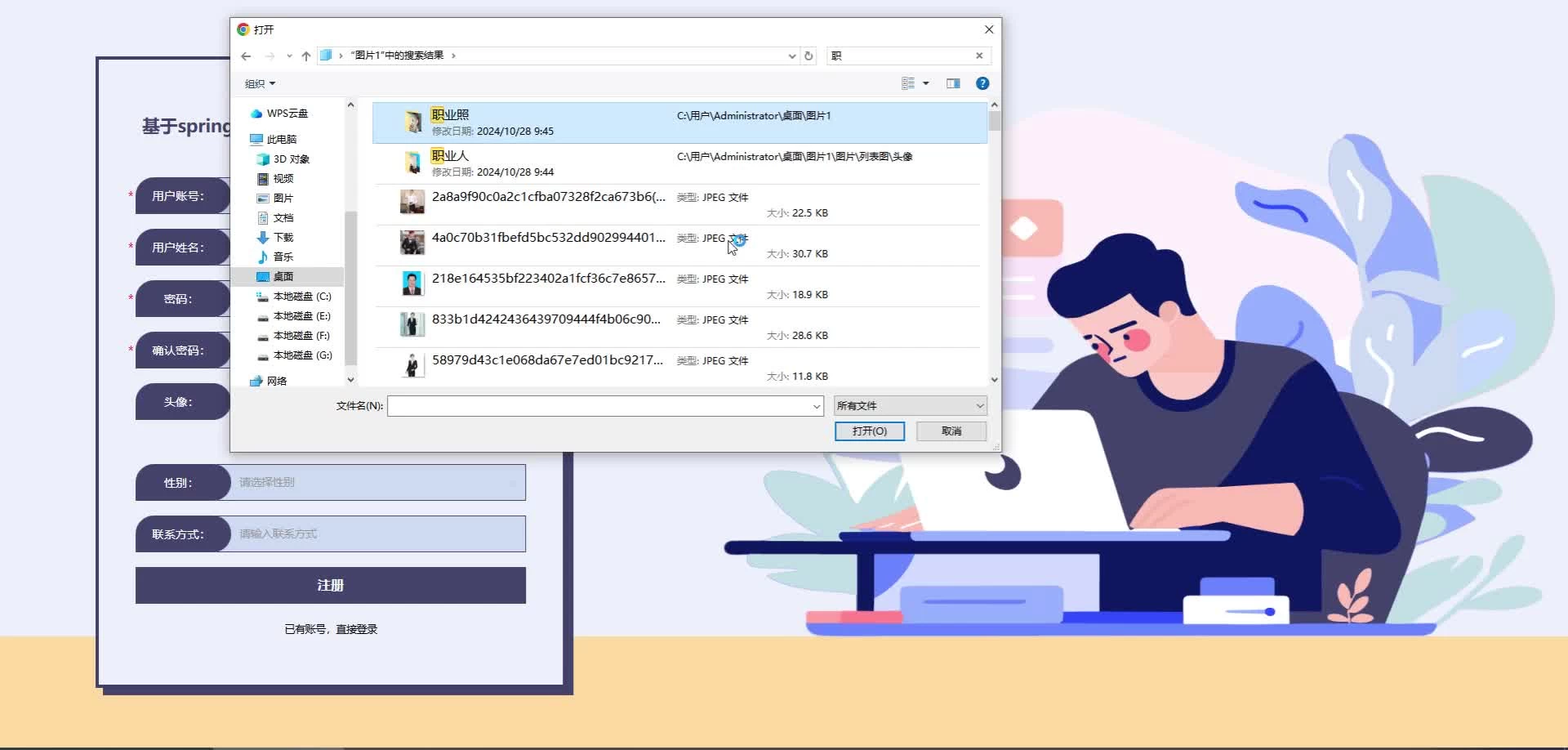Select 此电脑 in the navigation tree
This screenshot has width=1568, height=750.
(x=274, y=140)
